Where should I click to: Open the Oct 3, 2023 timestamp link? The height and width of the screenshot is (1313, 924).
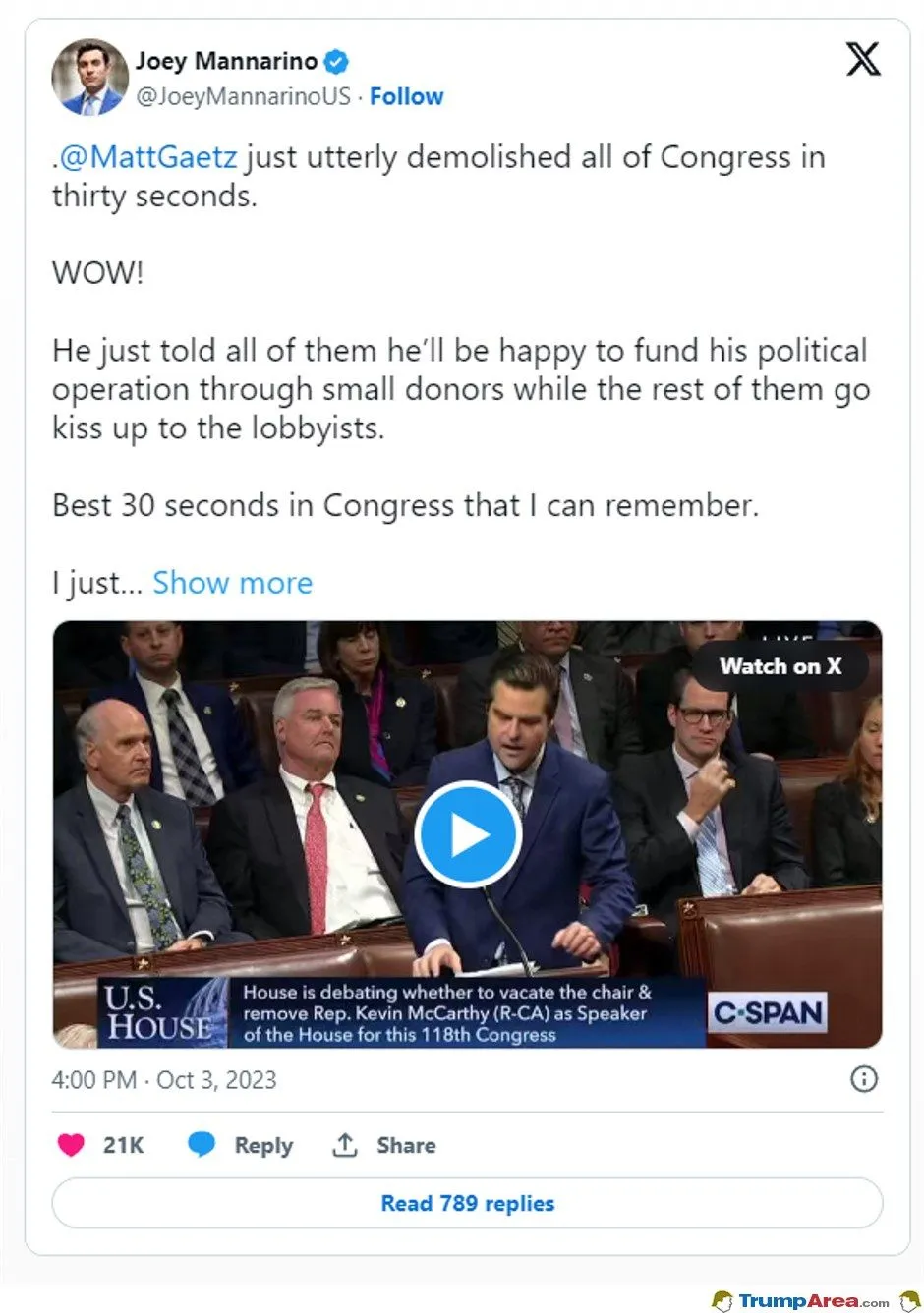(164, 1080)
